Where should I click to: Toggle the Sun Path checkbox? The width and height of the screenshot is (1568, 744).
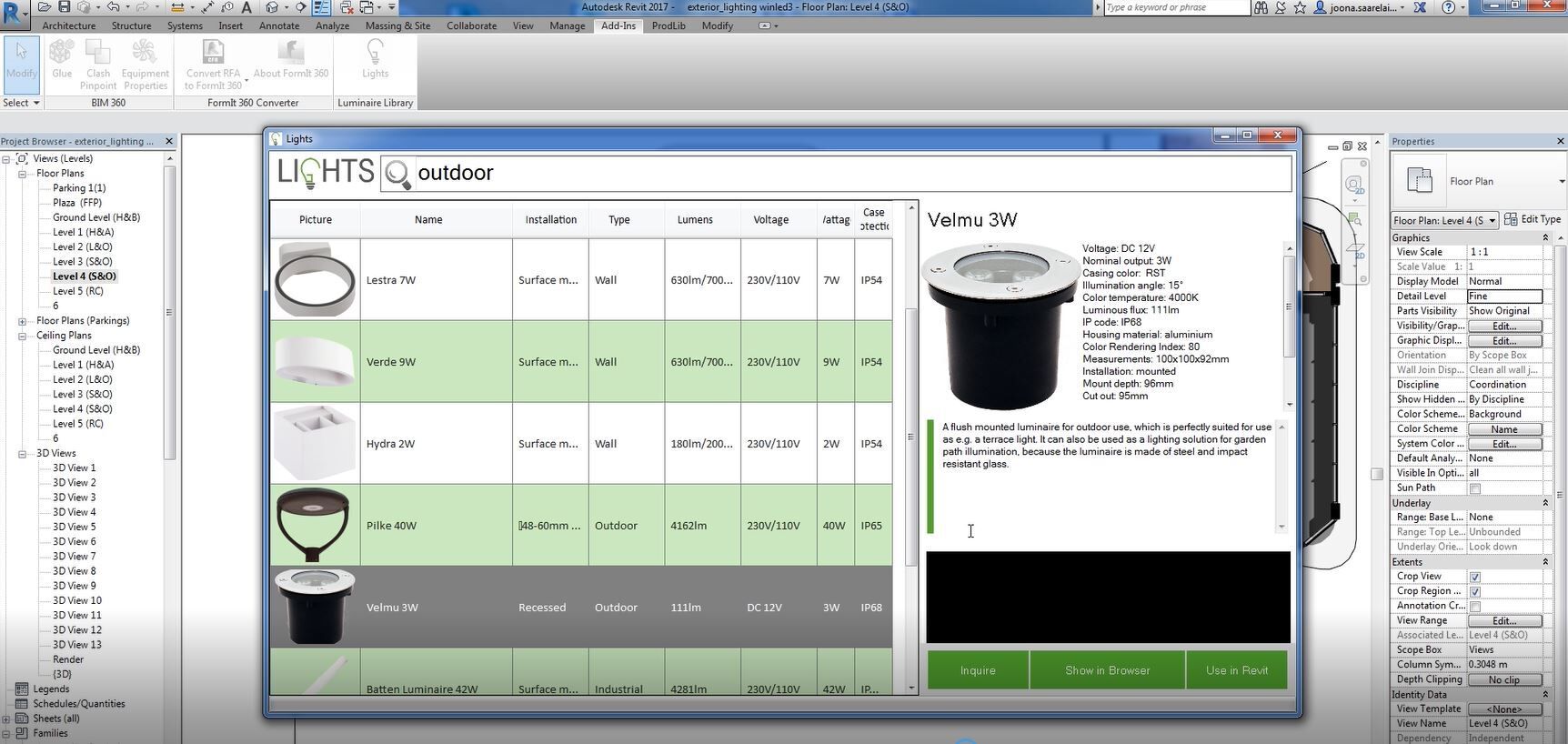pyautogui.click(x=1475, y=488)
